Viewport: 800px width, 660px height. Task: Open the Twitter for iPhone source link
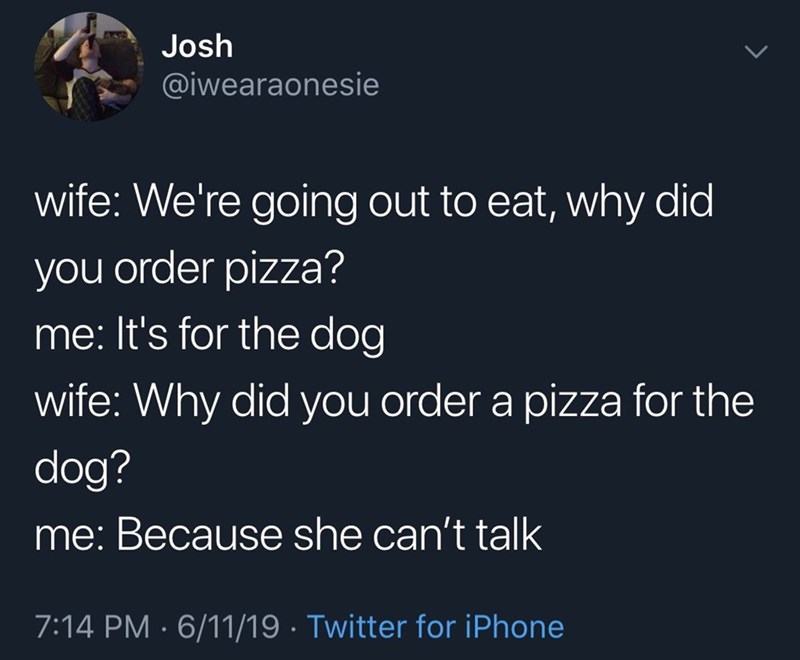(435, 627)
